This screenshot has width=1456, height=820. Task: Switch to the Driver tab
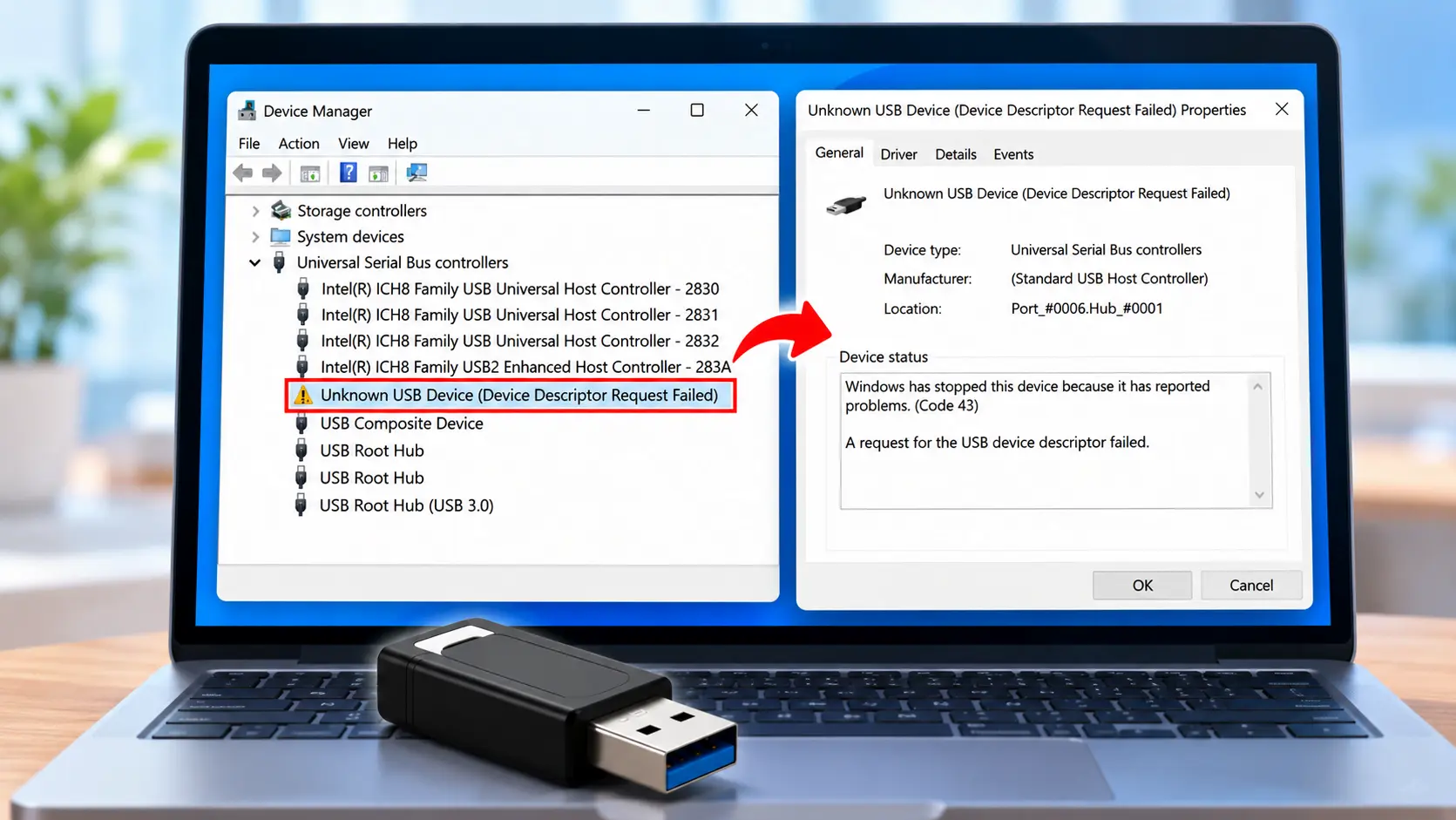(x=898, y=154)
